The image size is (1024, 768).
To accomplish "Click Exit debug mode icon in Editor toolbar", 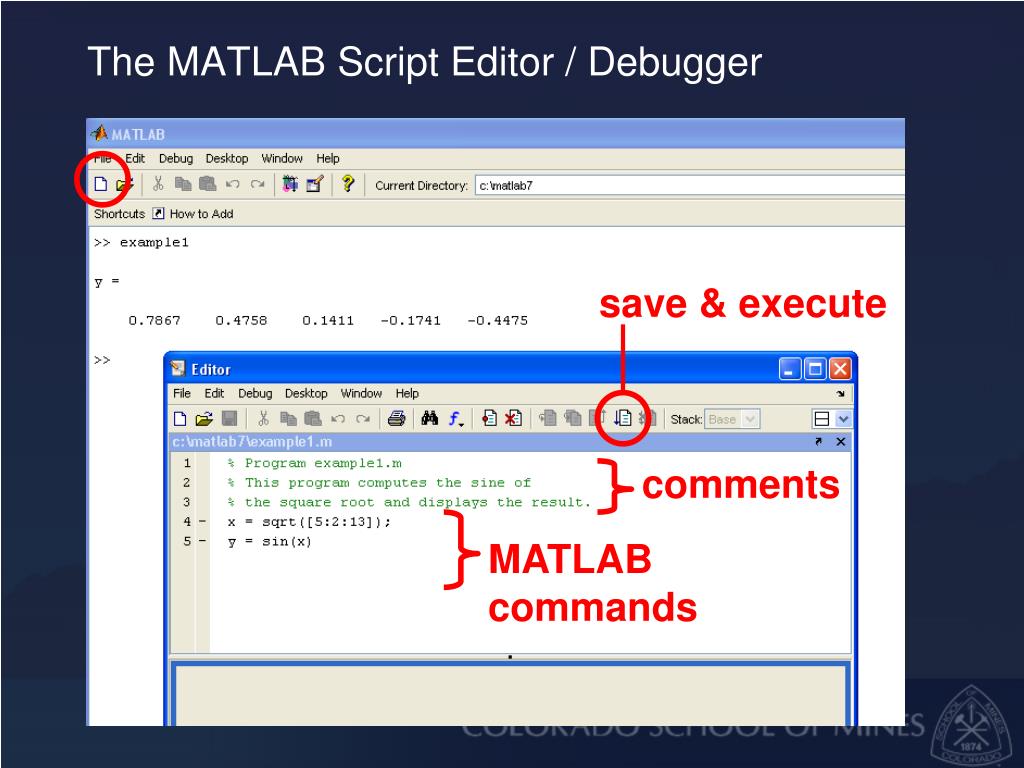I will click(647, 419).
